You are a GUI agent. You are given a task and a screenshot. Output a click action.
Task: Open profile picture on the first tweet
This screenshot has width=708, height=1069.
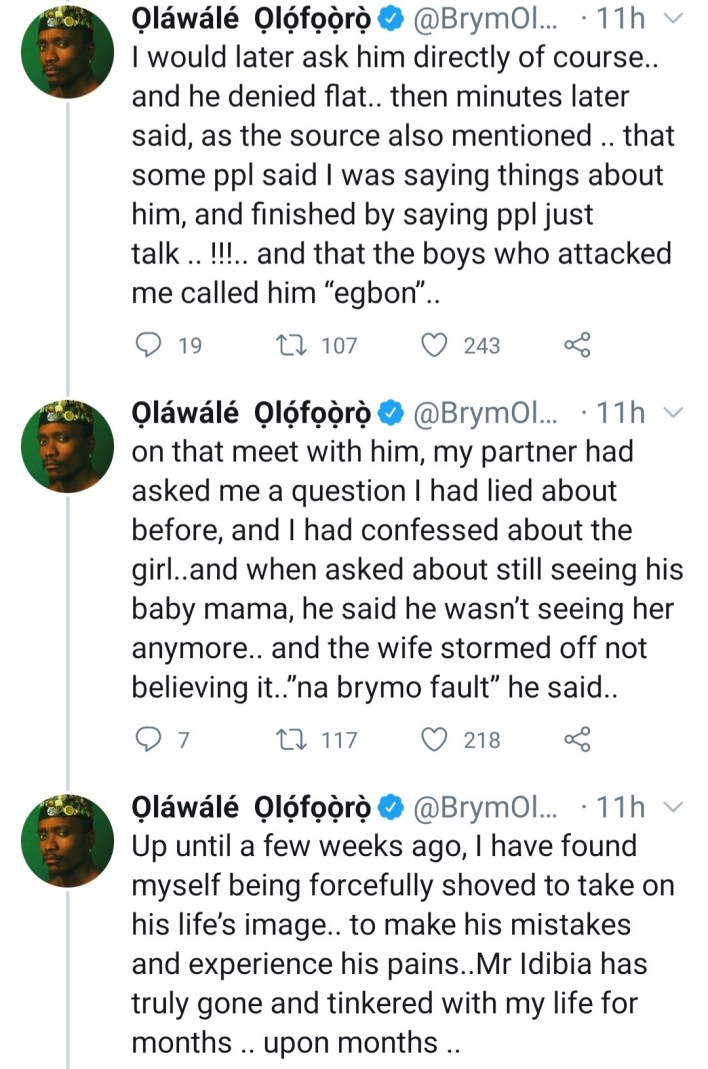pos(65,49)
